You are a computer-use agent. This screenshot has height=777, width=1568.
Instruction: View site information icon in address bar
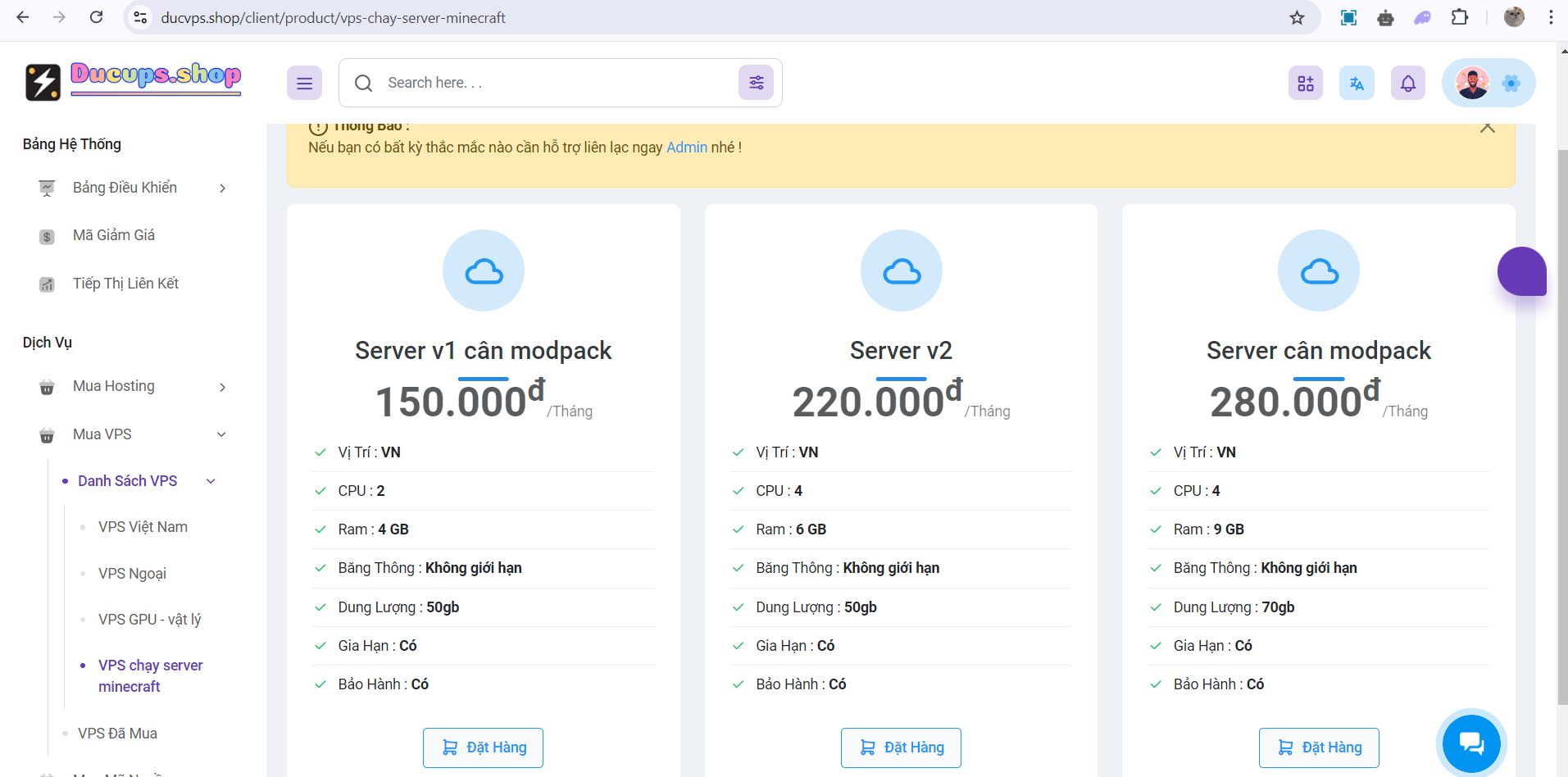(140, 17)
